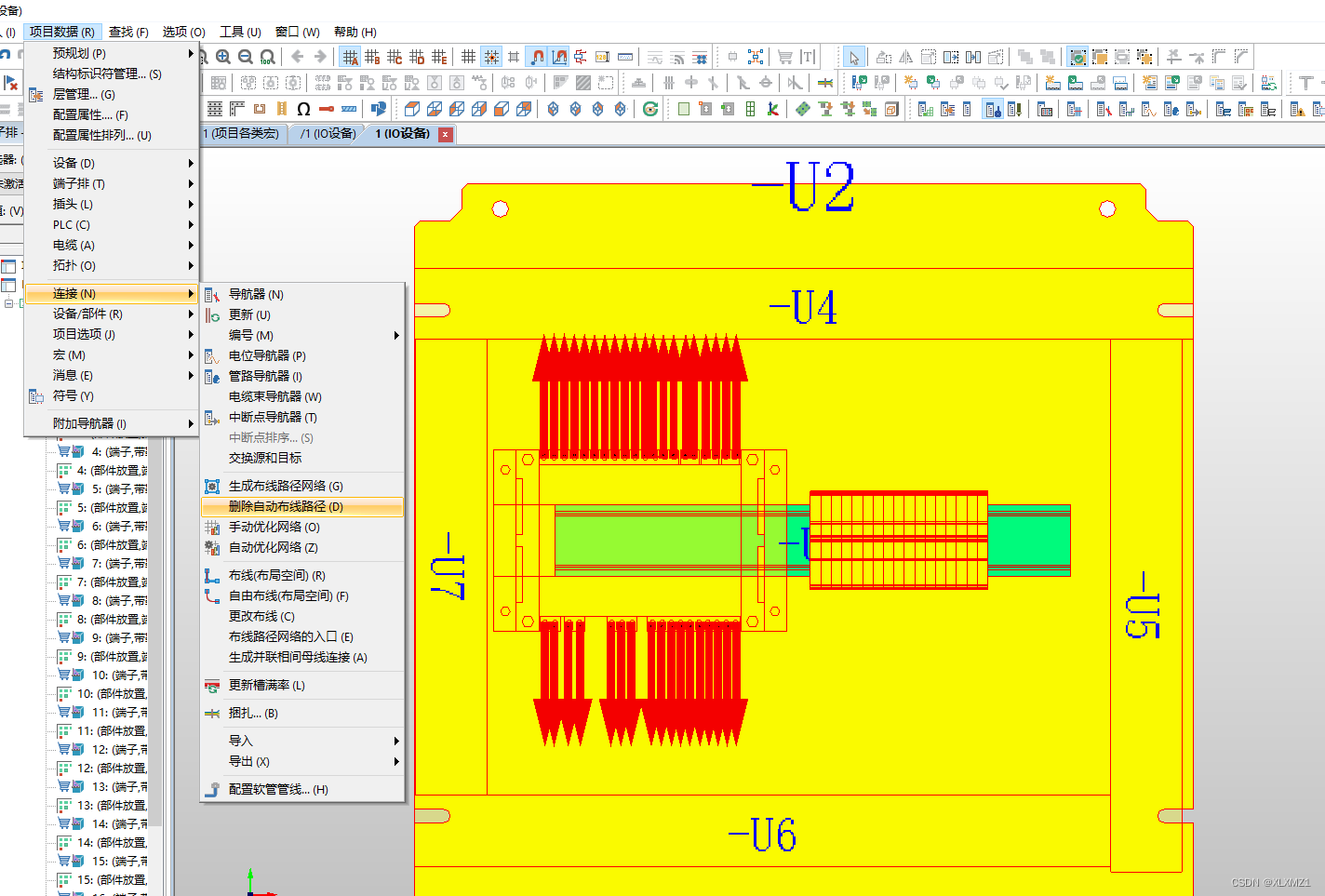Toggle grid E in toolbar

click(x=439, y=57)
